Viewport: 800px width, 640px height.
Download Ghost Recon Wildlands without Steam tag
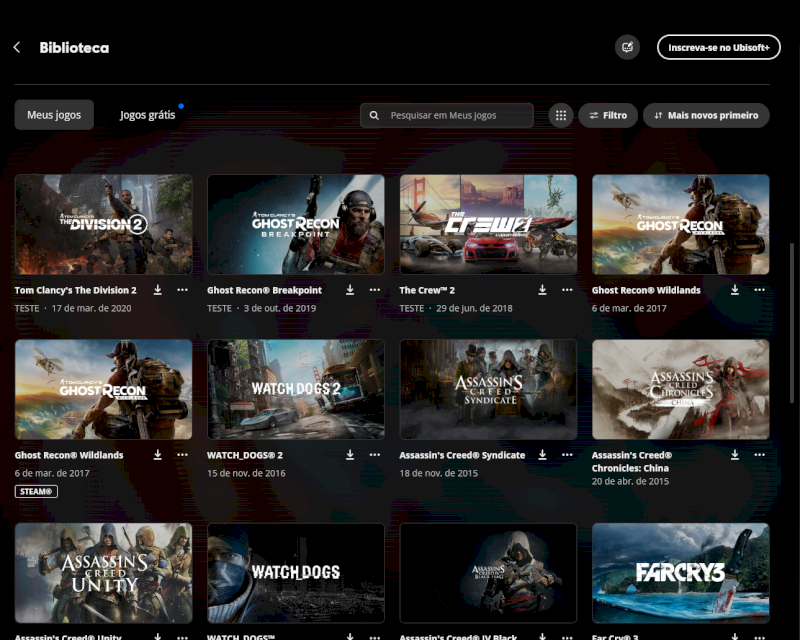735,290
